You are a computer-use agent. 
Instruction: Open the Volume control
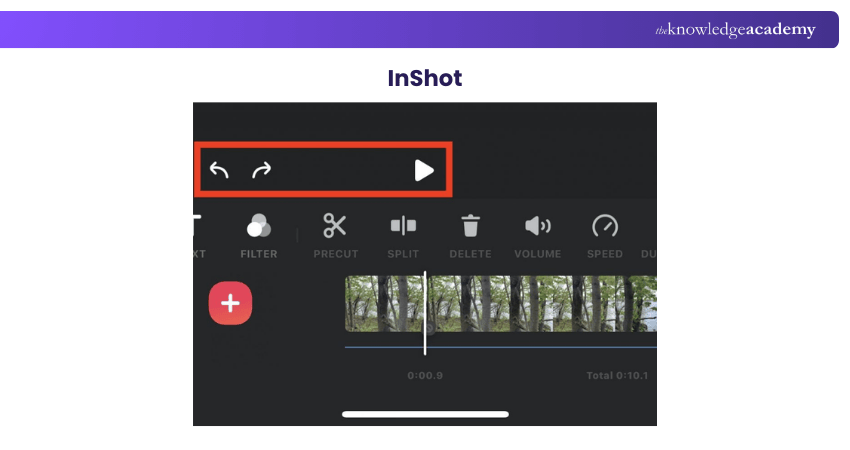(x=538, y=236)
